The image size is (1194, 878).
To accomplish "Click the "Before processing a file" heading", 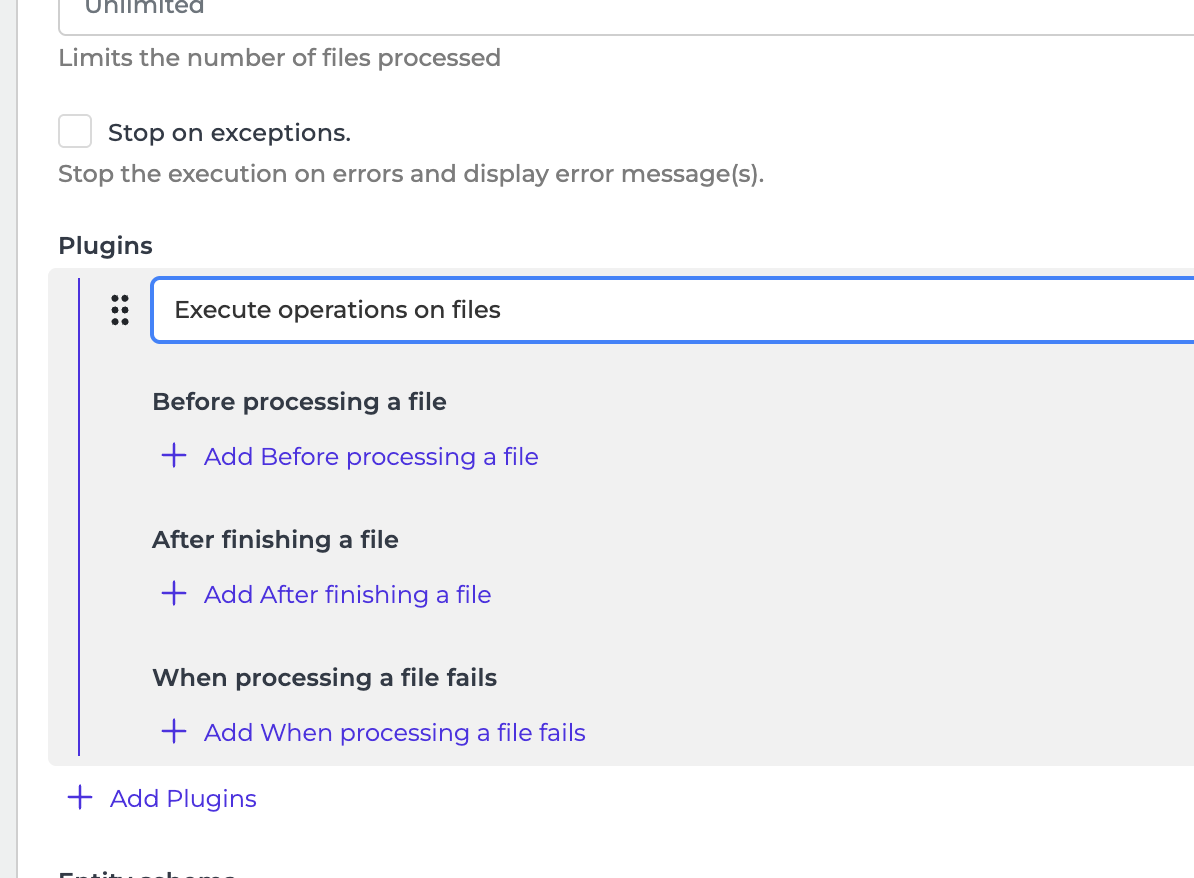I will click(299, 402).
